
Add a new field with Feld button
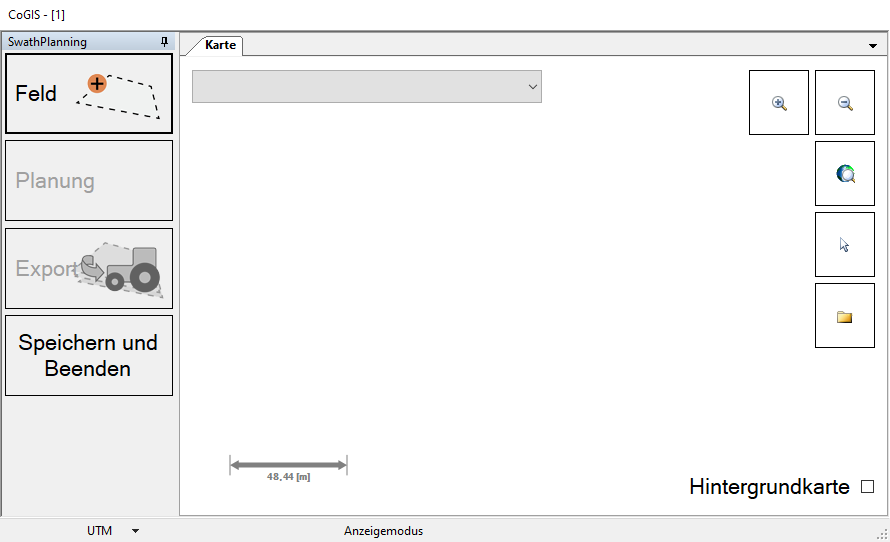pos(89,94)
